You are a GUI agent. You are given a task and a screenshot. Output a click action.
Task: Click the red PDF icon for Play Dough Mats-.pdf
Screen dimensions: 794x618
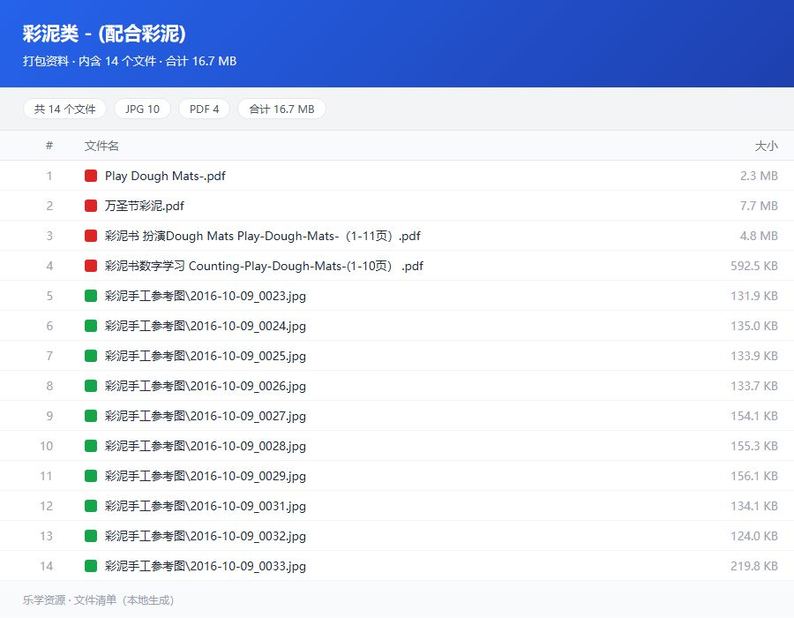tap(91, 176)
